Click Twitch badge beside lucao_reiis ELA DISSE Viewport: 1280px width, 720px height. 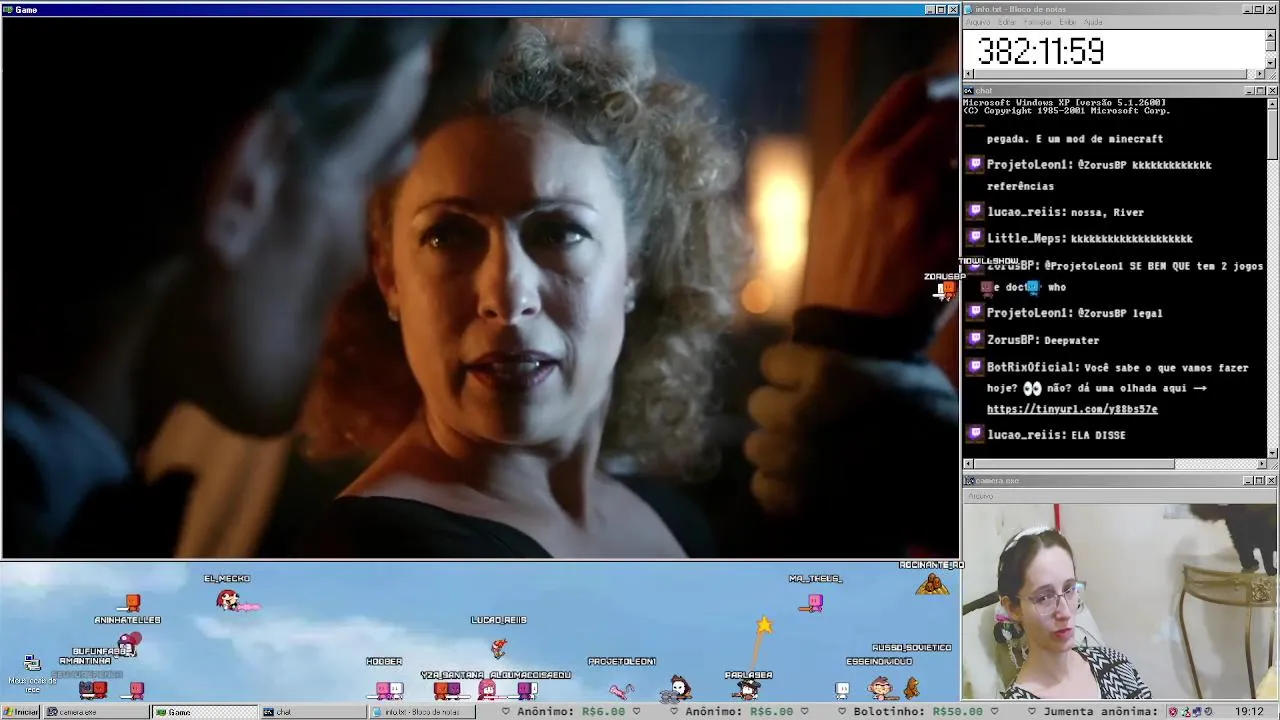coord(975,434)
